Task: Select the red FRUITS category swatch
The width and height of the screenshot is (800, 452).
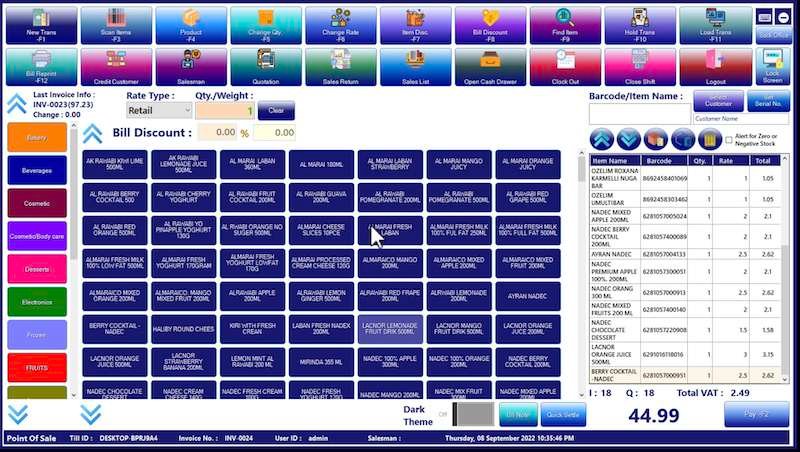Action: [x=37, y=368]
